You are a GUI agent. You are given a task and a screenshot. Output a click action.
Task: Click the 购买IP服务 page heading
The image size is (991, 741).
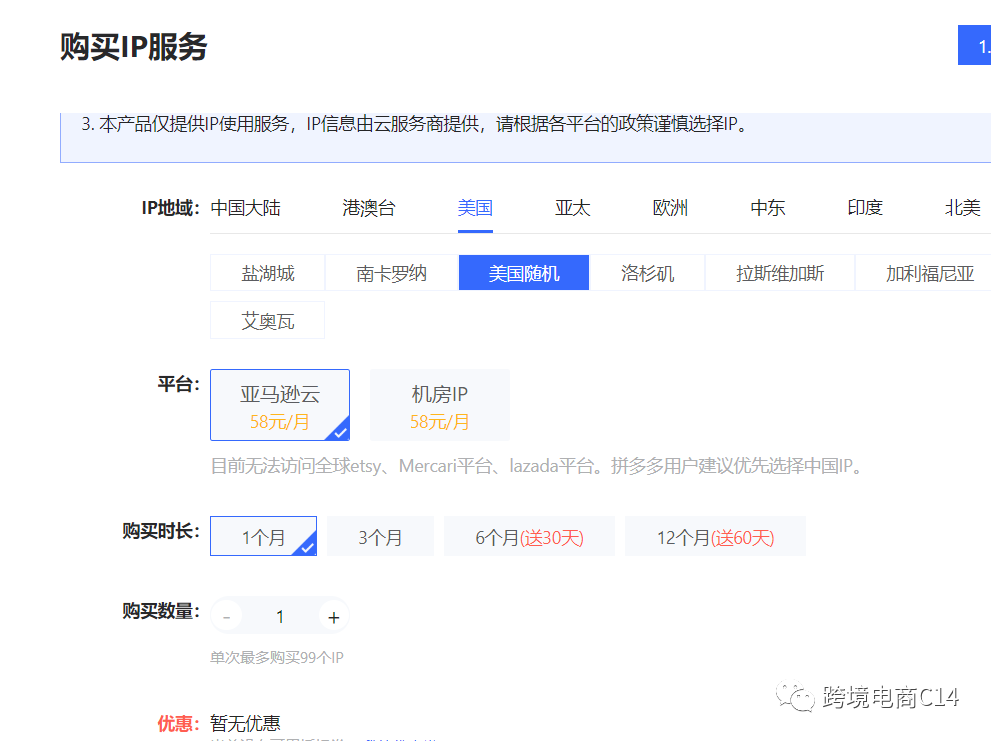coord(133,47)
